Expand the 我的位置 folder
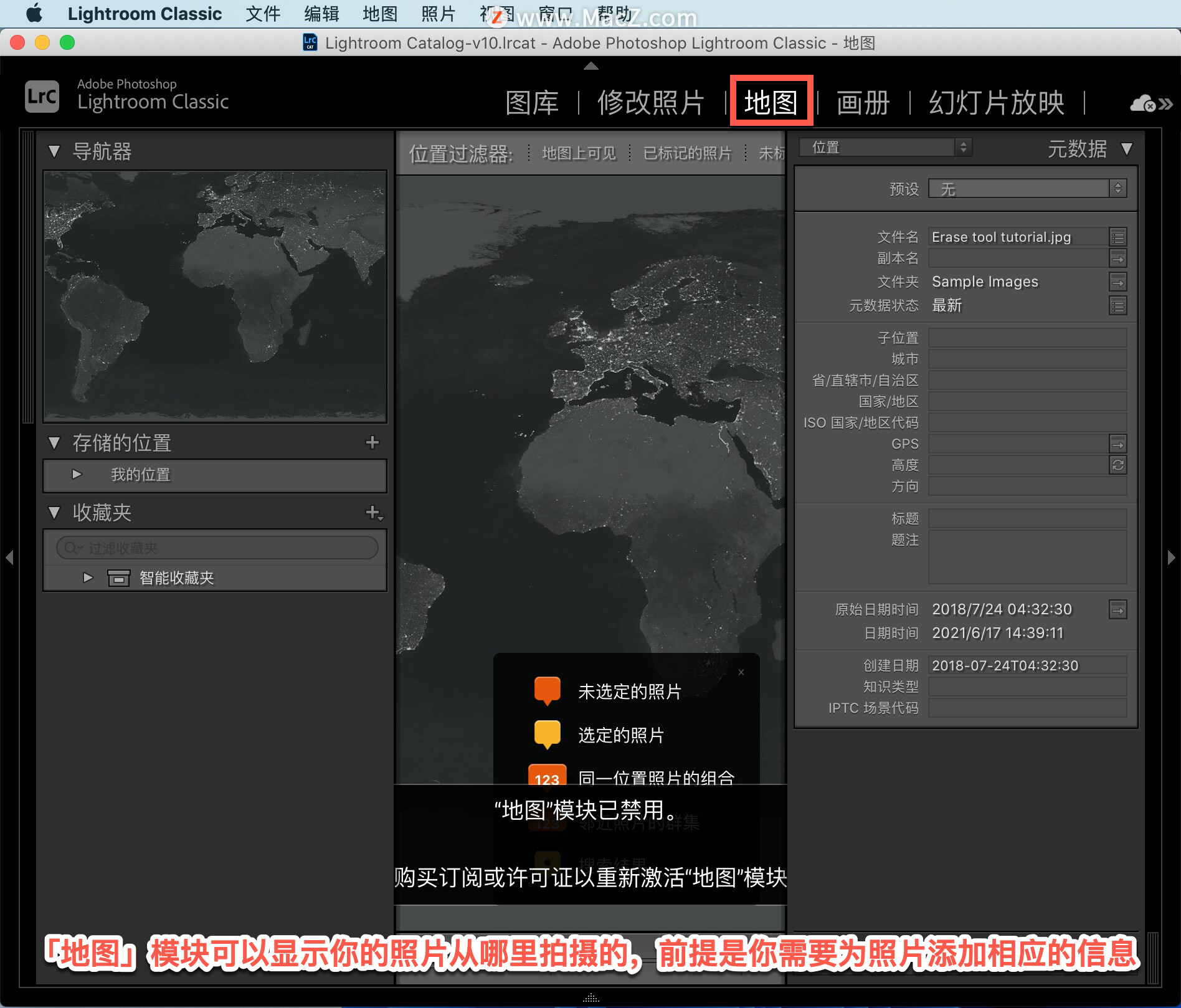This screenshot has height=1008, width=1181. (77, 474)
